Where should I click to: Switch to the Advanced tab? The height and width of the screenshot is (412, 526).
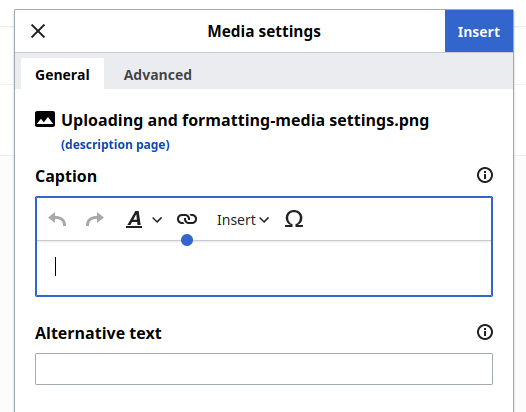pyautogui.click(x=158, y=74)
